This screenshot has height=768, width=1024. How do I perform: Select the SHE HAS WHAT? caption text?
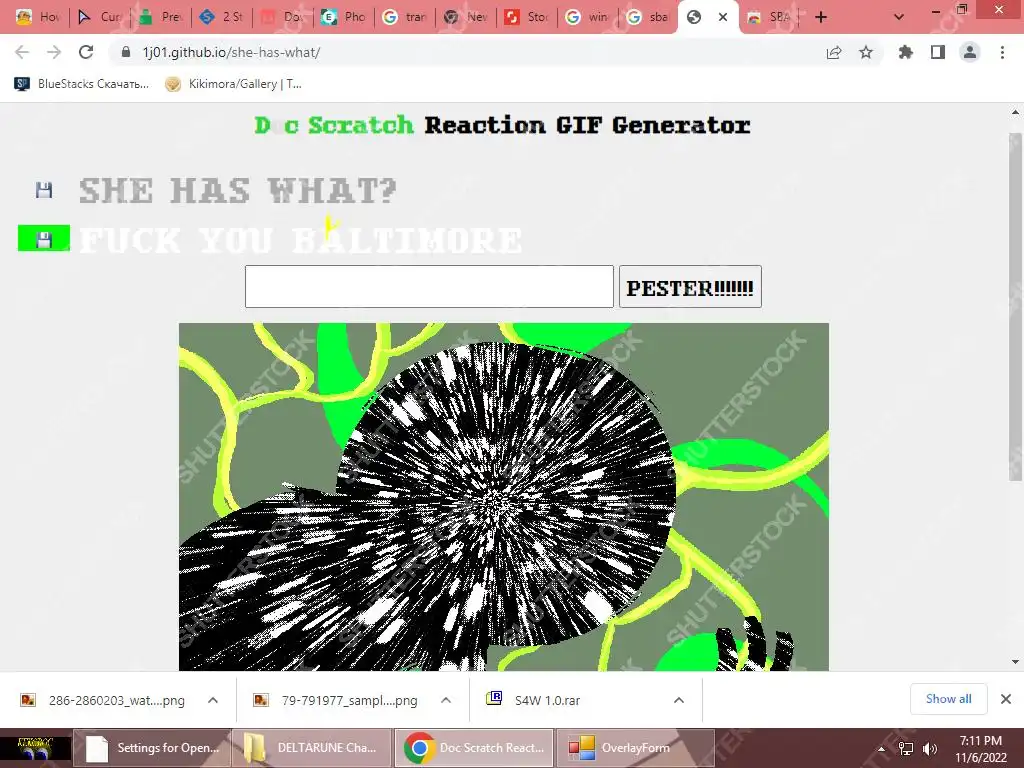coord(238,191)
